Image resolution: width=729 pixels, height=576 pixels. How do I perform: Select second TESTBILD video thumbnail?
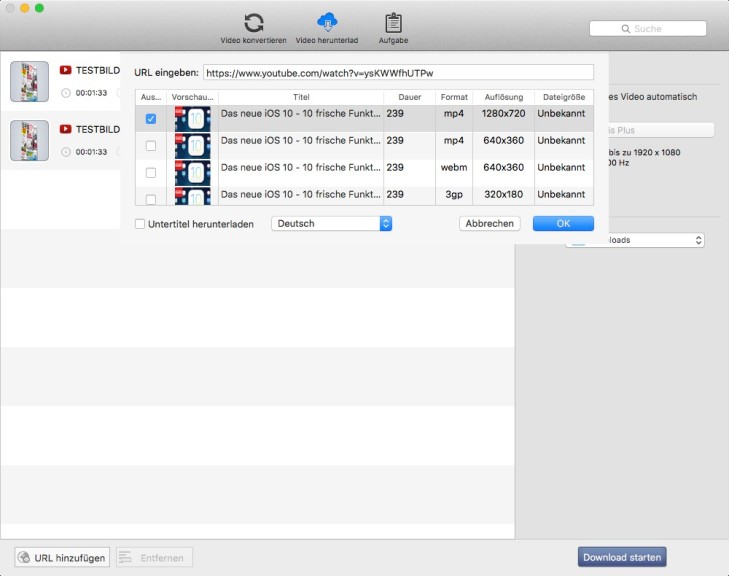30,140
